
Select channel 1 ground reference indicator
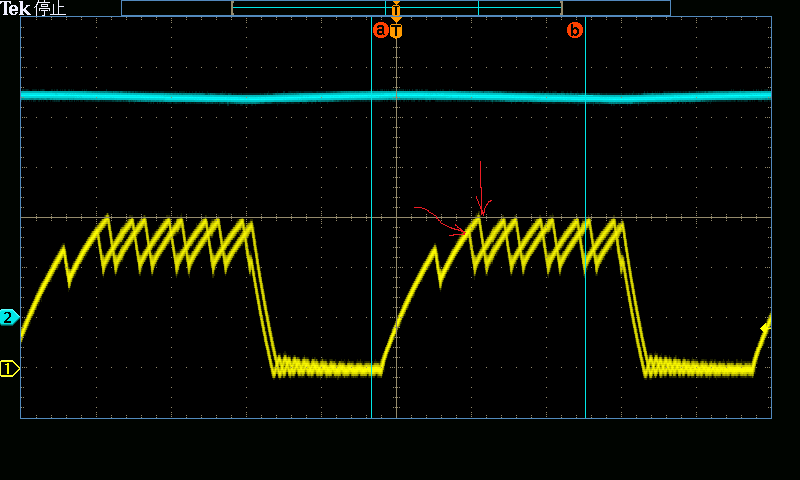point(9,368)
